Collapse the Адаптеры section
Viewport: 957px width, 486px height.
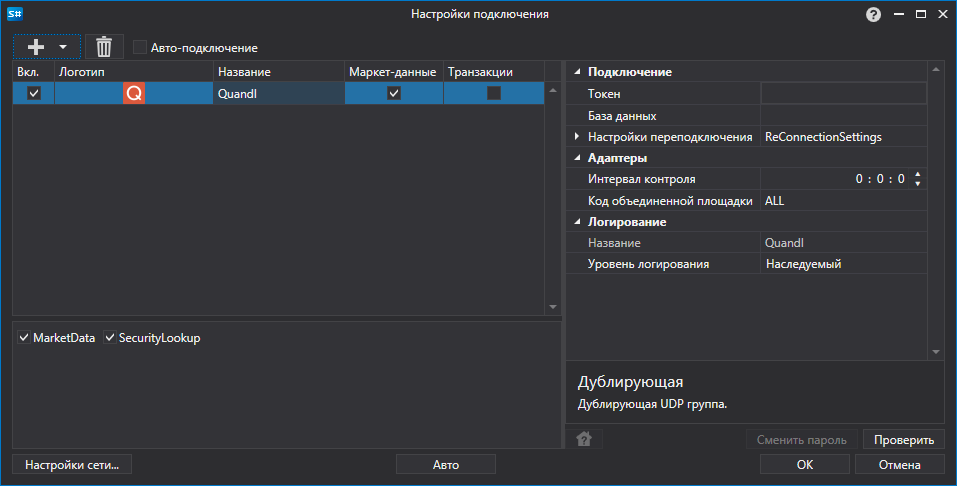click(577, 158)
